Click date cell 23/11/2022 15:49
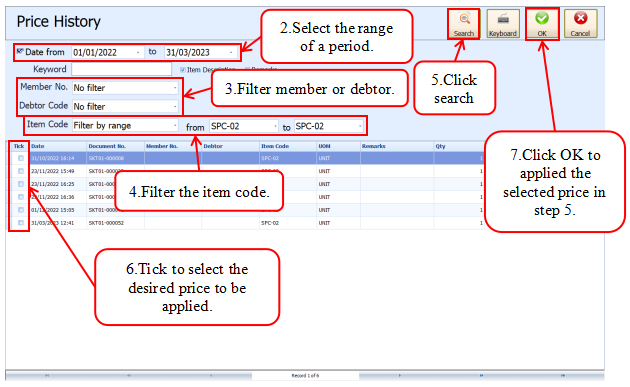The width and height of the screenshot is (630, 387). click(x=58, y=171)
